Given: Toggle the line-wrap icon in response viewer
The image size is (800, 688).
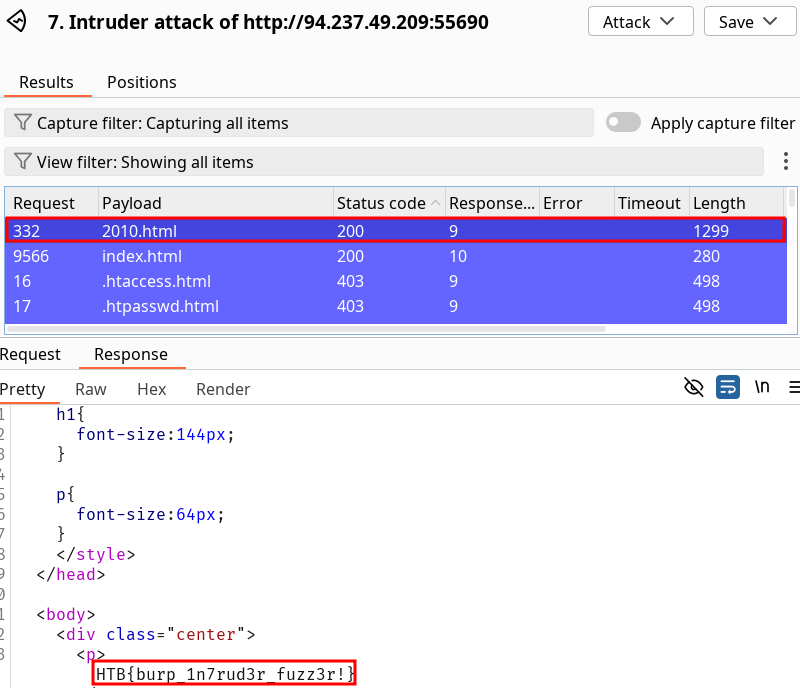Looking at the screenshot, I should point(728,388).
